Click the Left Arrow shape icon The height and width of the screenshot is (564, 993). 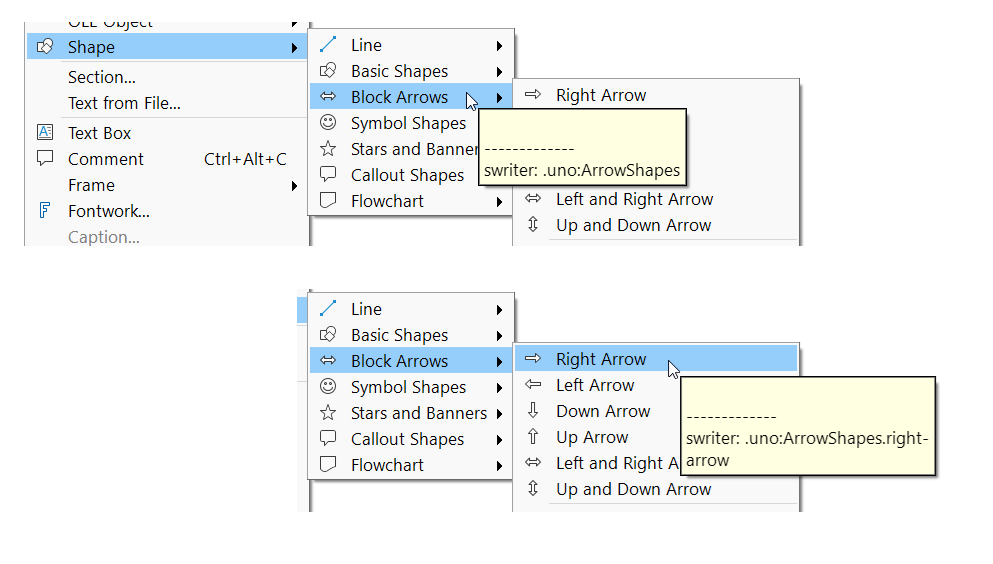point(533,385)
